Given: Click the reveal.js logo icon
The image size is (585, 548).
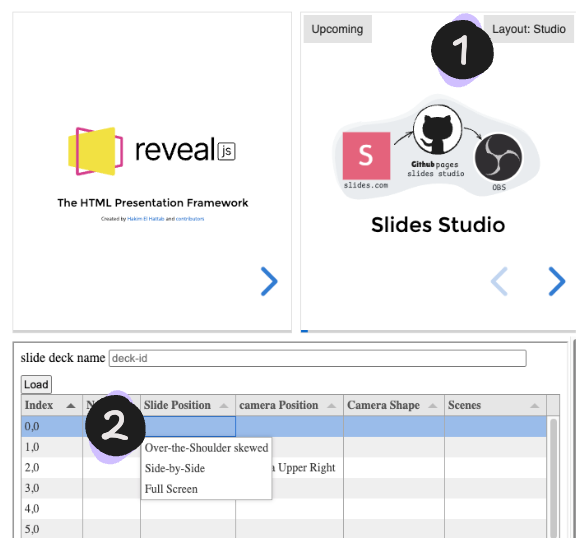Looking at the screenshot, I should click(96, 151).
